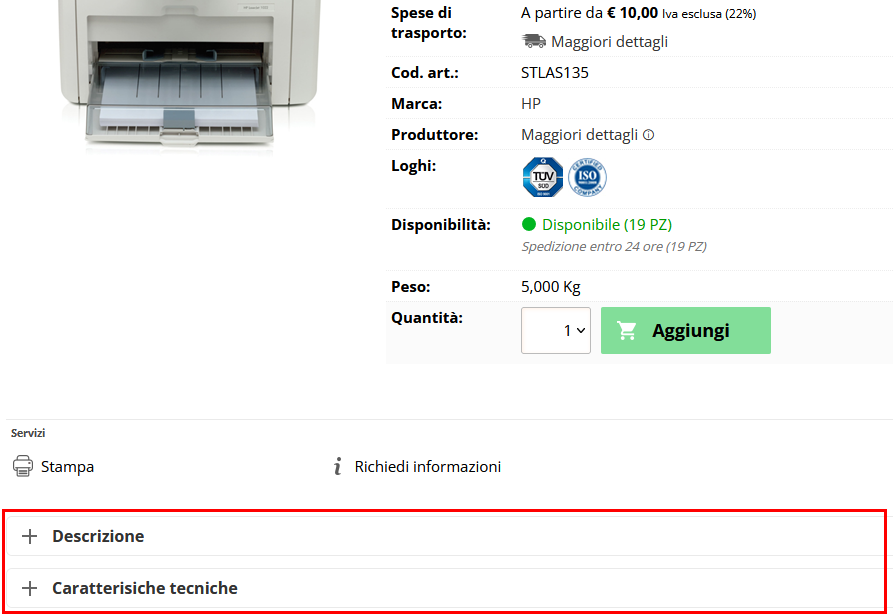Click the HP brand value
This screenshot has height=615, width=893.
coord(531,104)
